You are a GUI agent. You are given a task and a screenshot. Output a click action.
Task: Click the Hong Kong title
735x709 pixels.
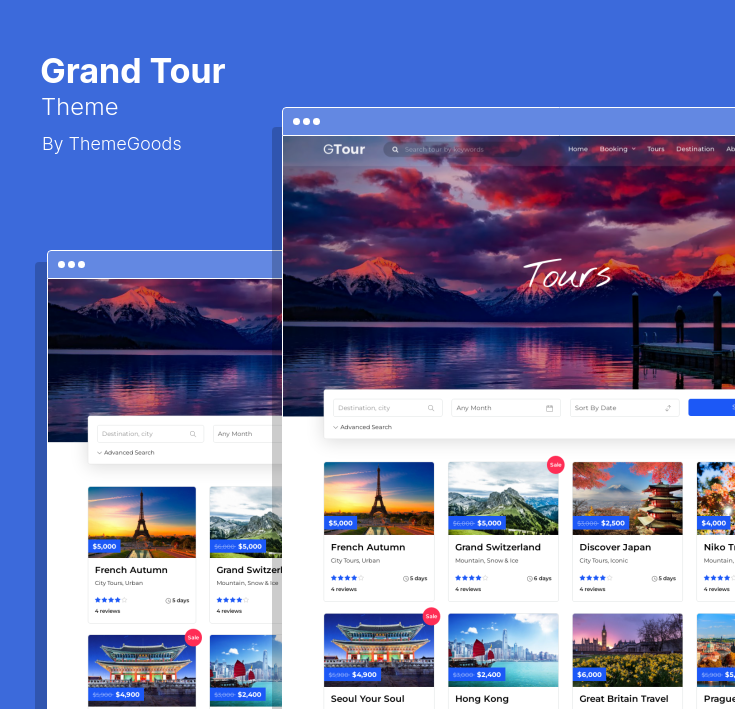(x=482, y=699)
